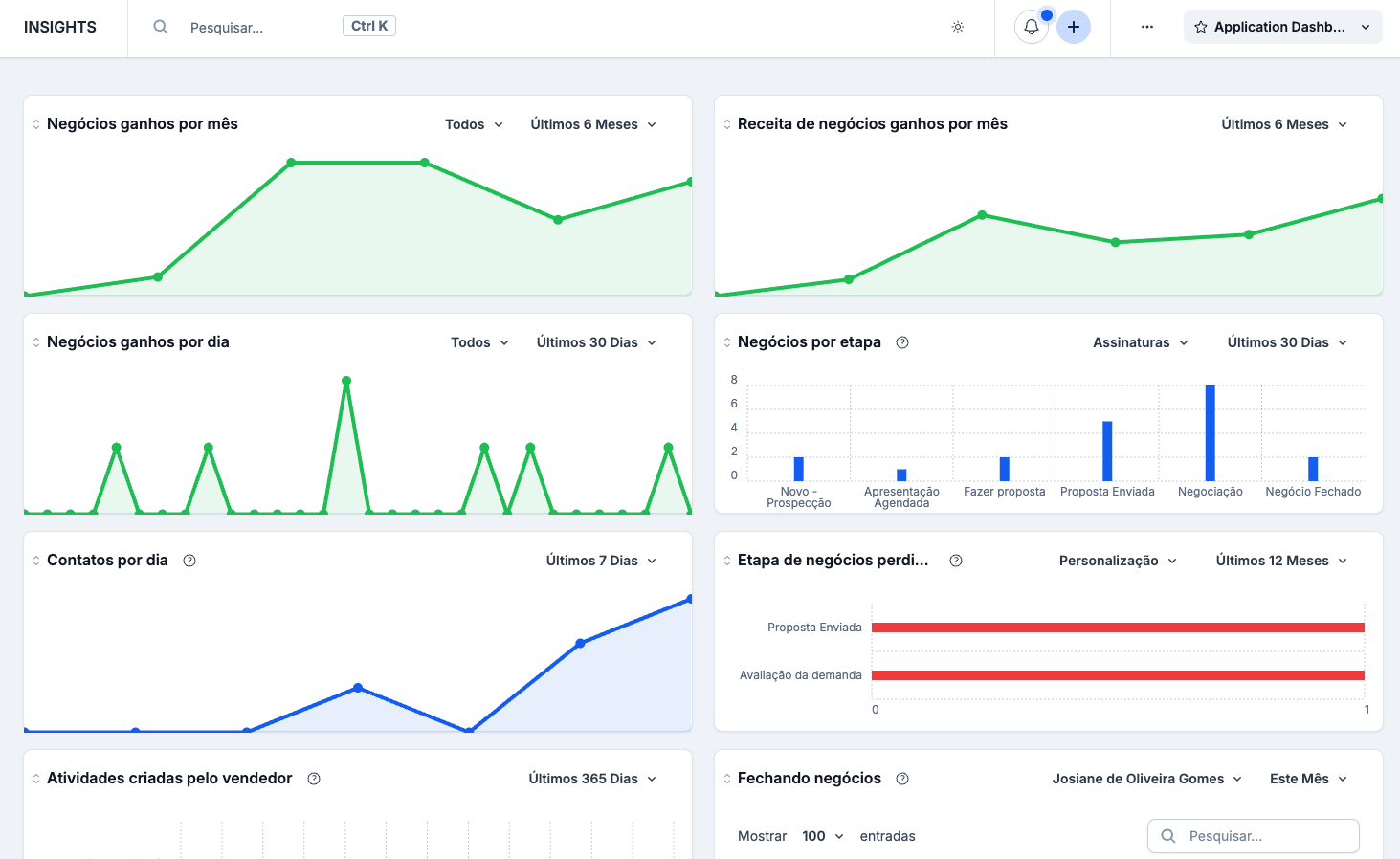The width and height of the screenshot is (1400, 859).
Task: Open the notifications bell
Action: [1032, 27]
